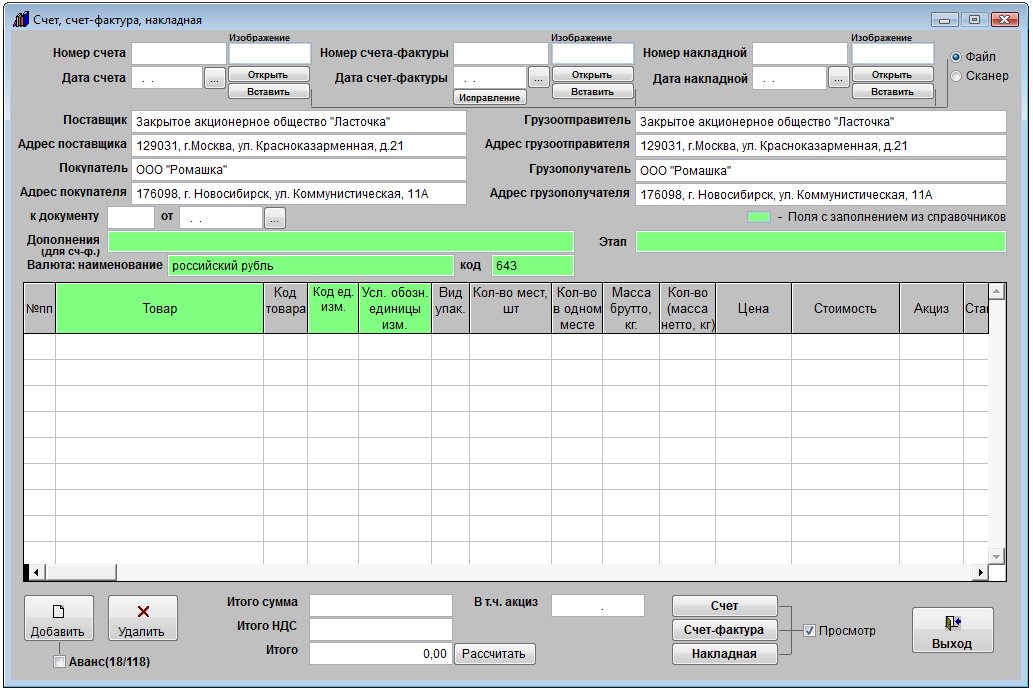The width and height of the screenshot is (1033, 690).
Task: Select the Сканер radio button
Action: coord(956,76)
